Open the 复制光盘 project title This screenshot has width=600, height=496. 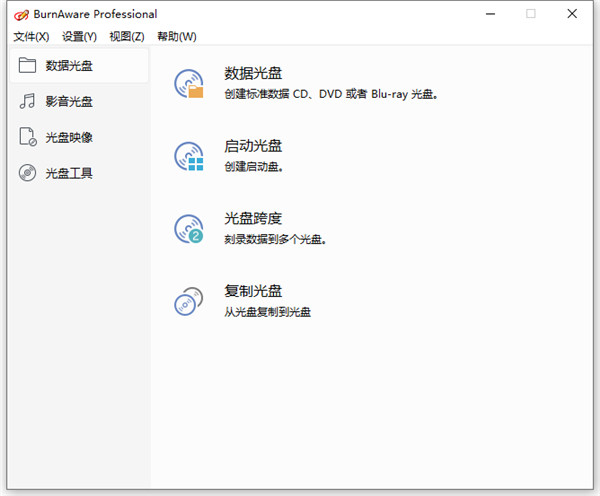pos(253,291)
